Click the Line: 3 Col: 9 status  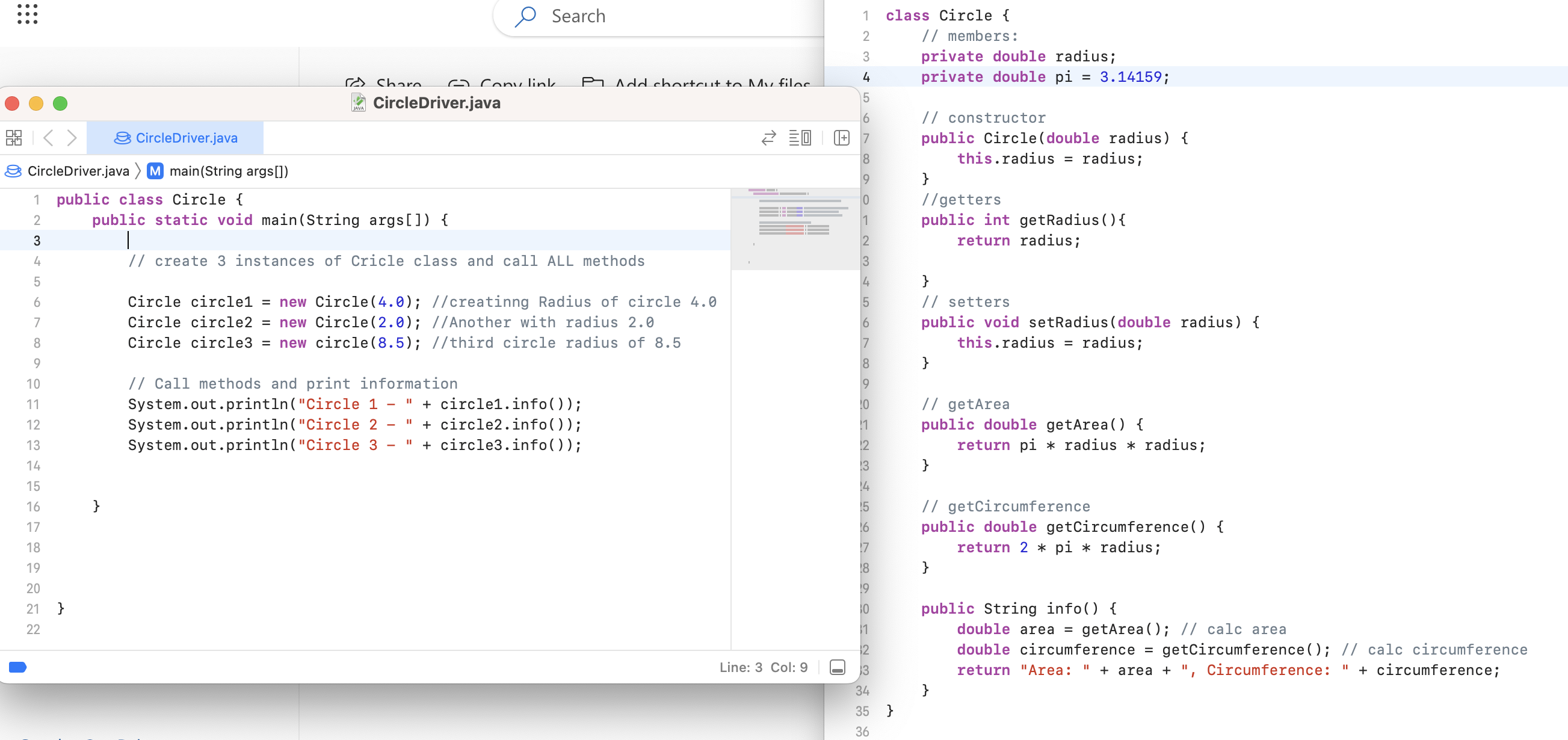[x=764, y=668]
